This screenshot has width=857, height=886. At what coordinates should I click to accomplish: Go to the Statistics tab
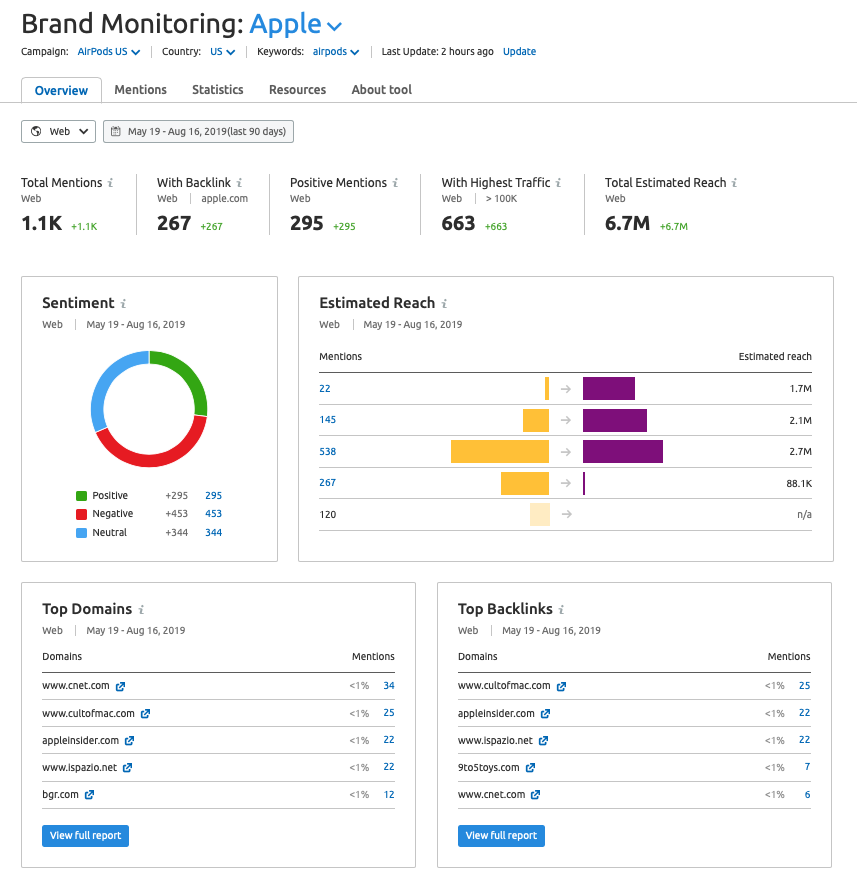click(217, 90)
